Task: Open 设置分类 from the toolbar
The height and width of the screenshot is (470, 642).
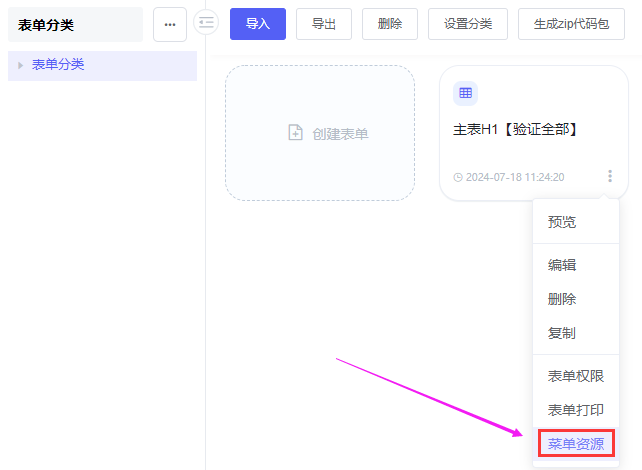Action: pyautogui.click(x=467, y=24)
